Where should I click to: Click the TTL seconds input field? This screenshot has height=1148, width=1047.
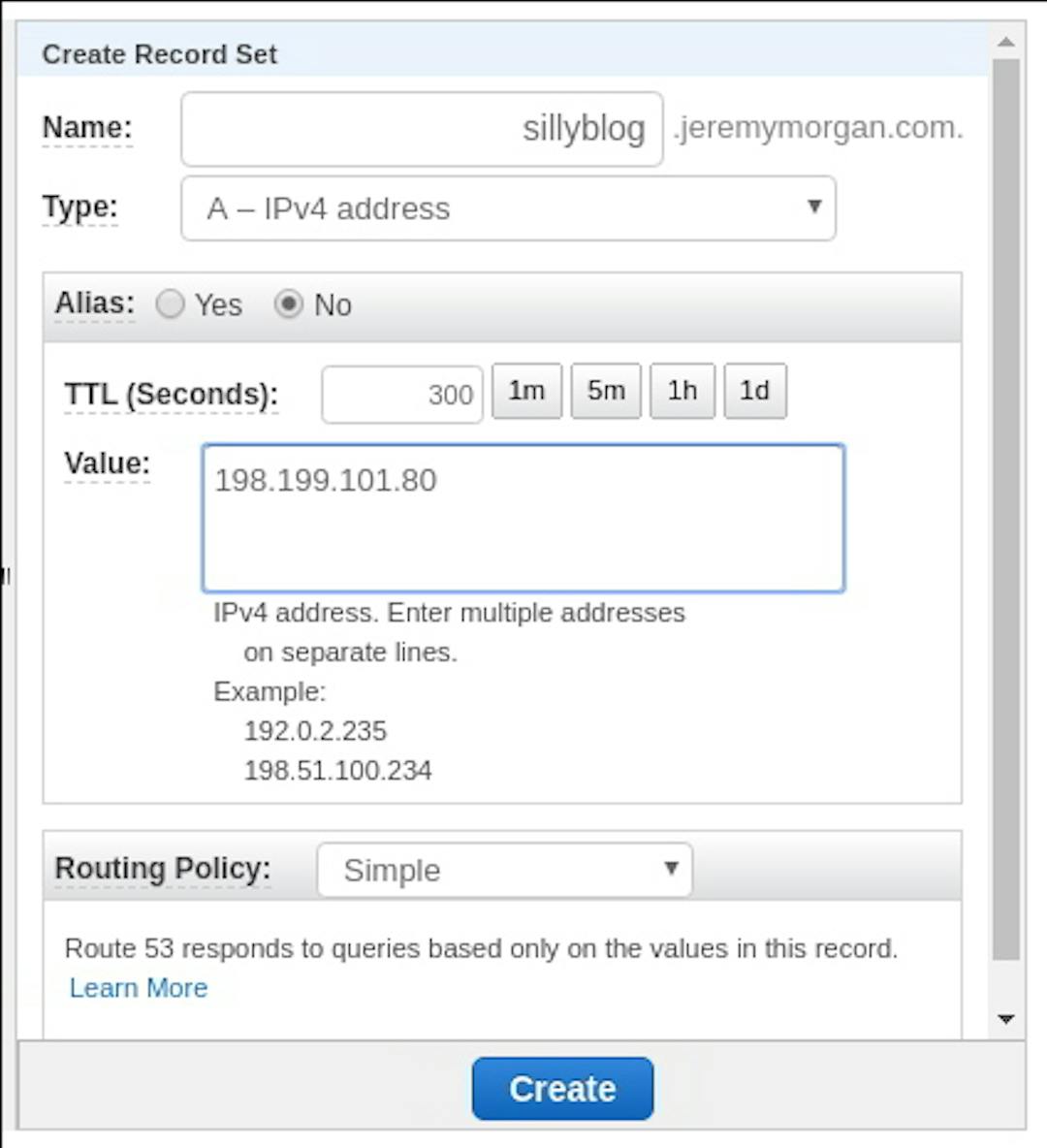point(402,395)
